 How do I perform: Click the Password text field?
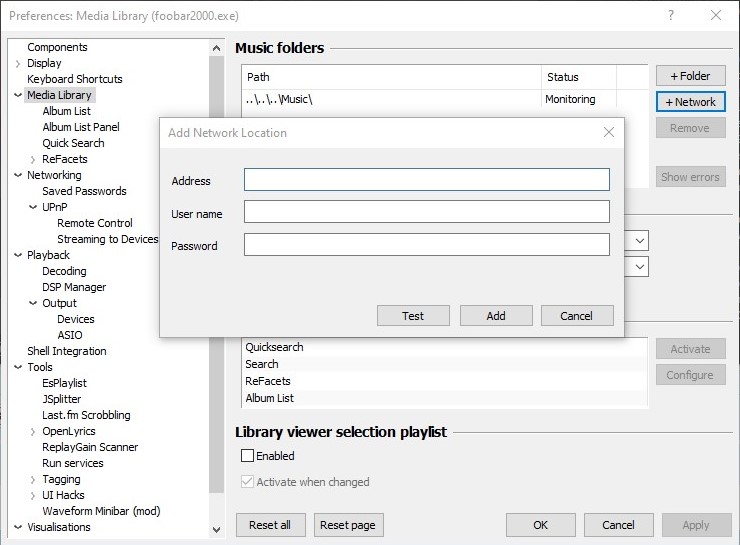[426, 245]
